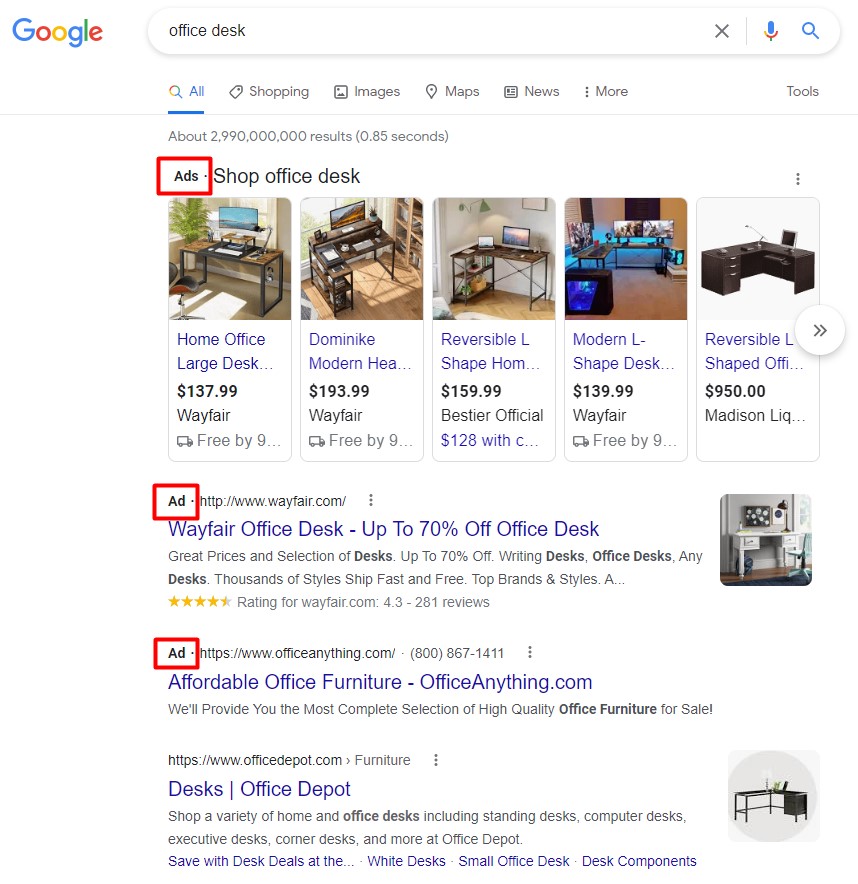Click Bestier Official seller name
Image resolution: width=858 pixels, height=884 pixels.
coord(492,416)
